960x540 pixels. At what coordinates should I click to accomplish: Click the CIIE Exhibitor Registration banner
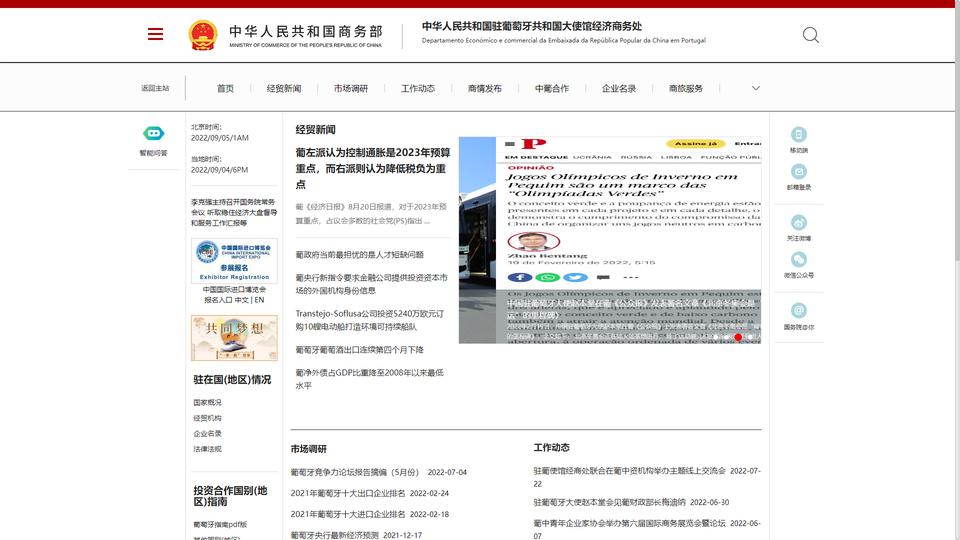click(234, 261)
